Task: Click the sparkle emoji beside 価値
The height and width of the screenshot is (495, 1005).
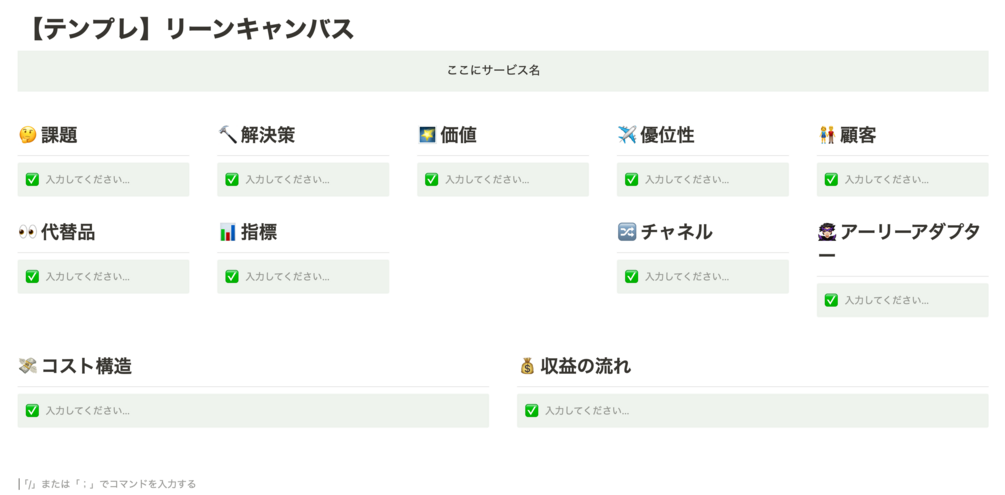Action: pos(427,135)
